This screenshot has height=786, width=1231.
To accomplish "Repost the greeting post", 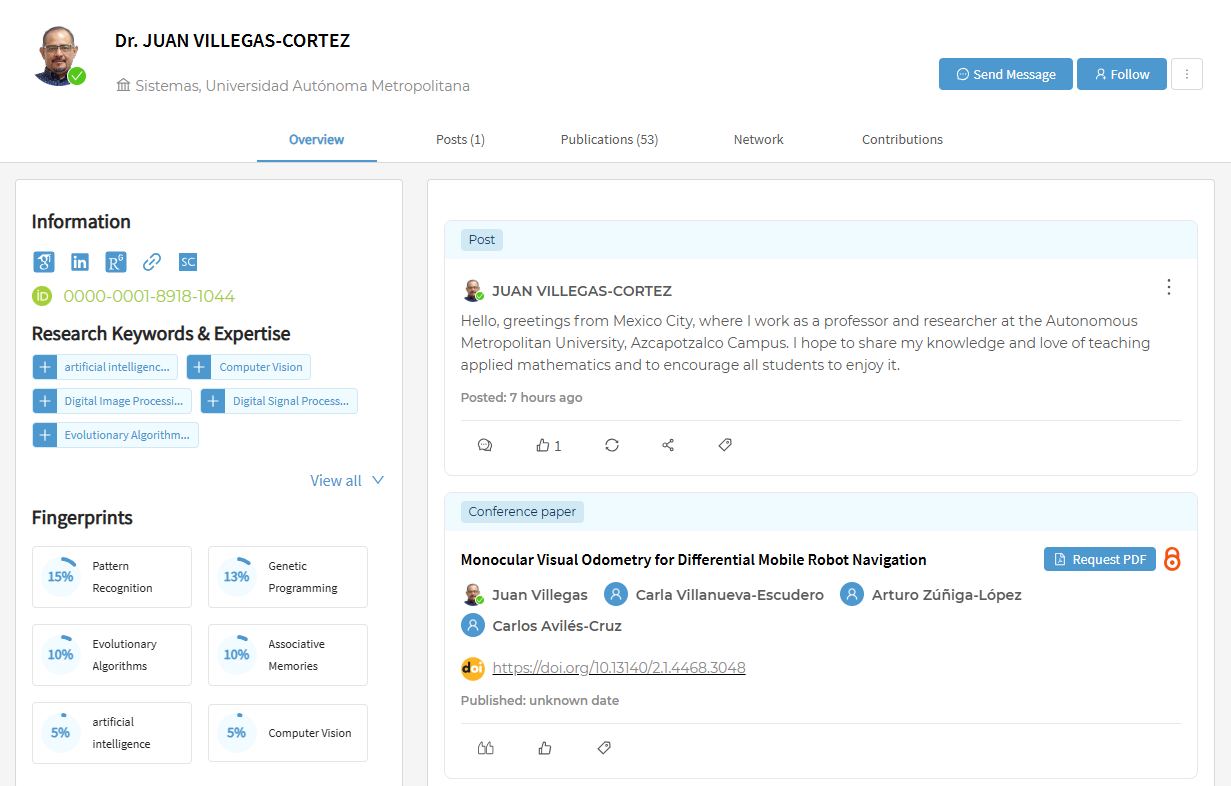I will pyautogui.click(x=612, y=445).
